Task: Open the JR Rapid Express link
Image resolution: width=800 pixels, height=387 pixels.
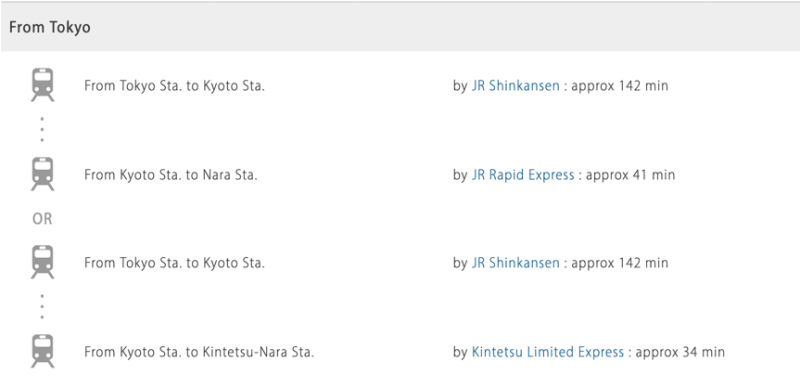Action: point(523,175)
